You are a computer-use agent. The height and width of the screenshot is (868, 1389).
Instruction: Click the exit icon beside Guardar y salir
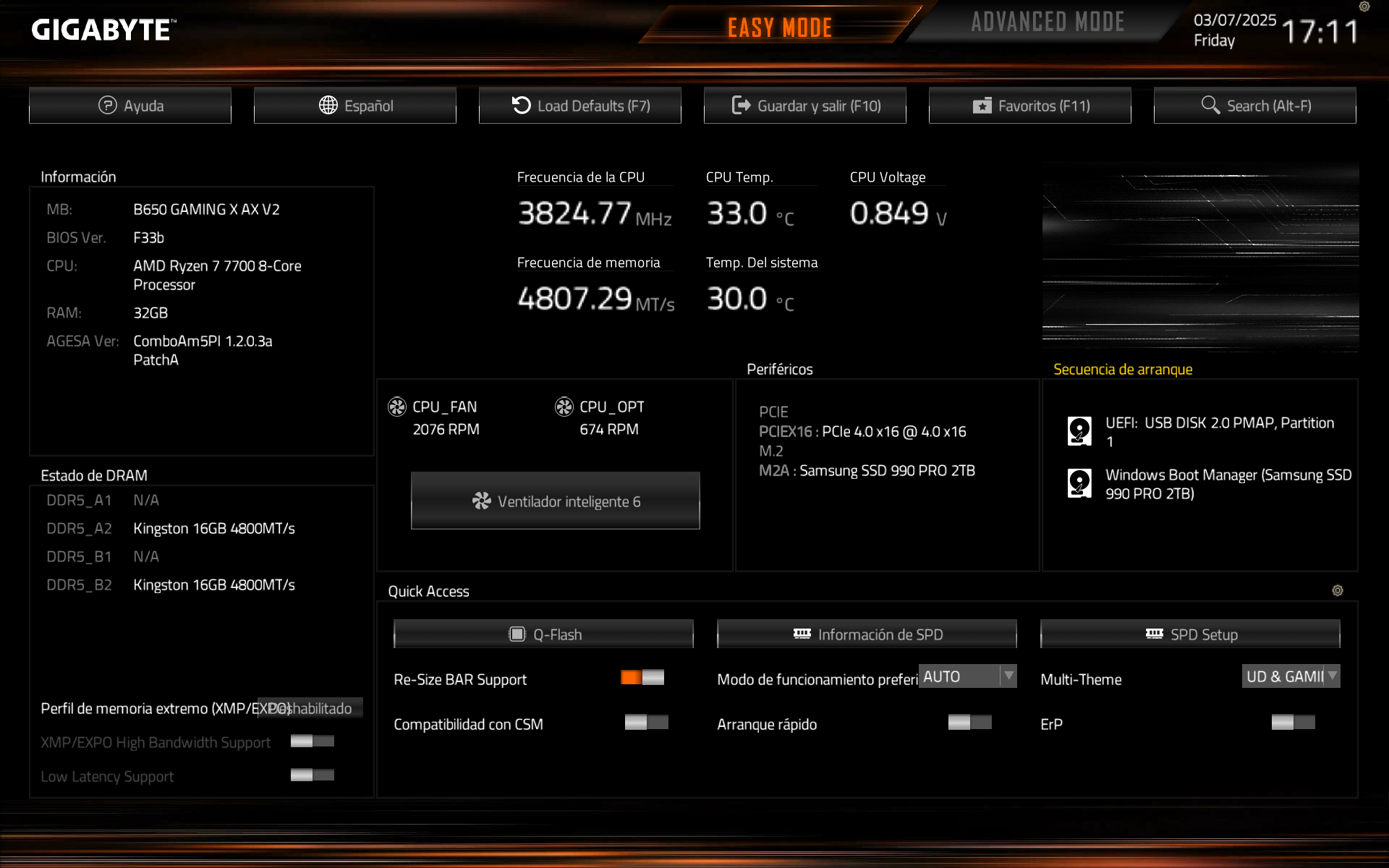pos(742,106)
